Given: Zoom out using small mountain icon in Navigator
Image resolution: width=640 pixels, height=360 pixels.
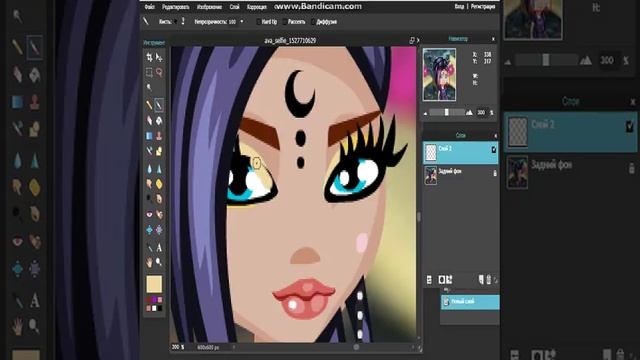Looking at the screenshot, I should tap(425, 113).
